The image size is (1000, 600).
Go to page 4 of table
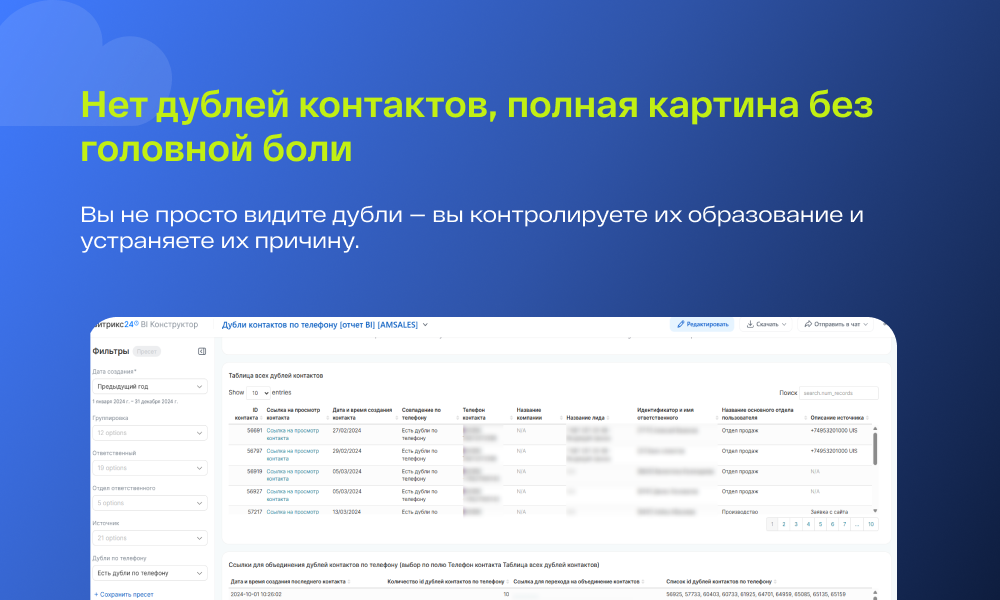(808, 524)
